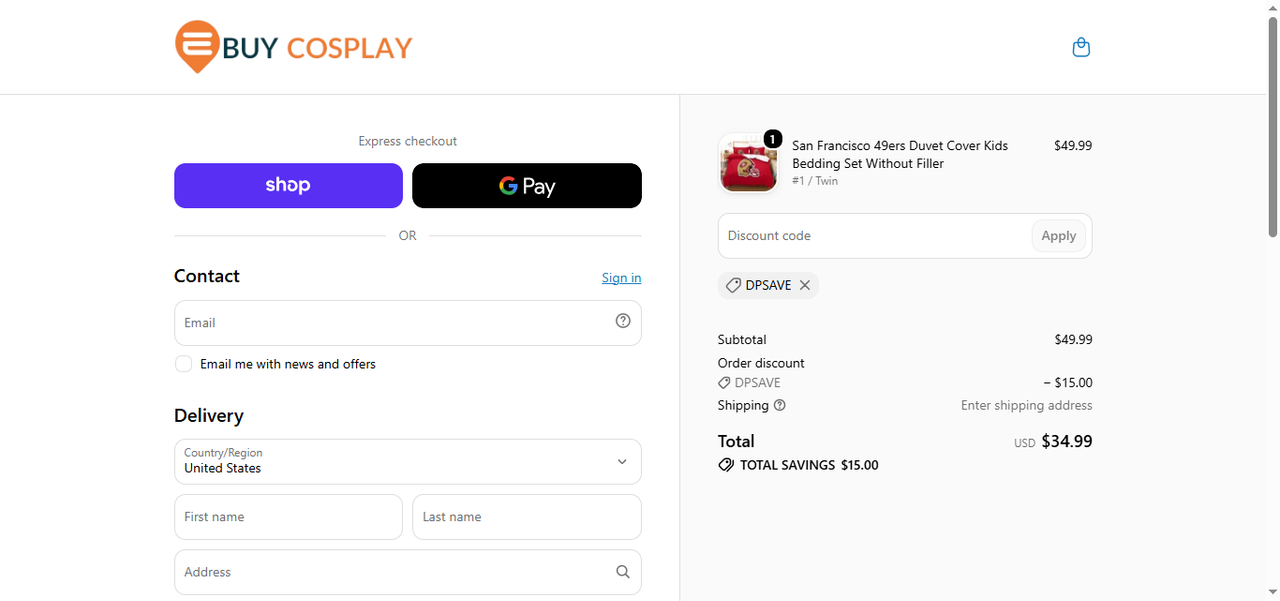Pay with Shop express checkout

pyautogui.click(x=288, y=186)
